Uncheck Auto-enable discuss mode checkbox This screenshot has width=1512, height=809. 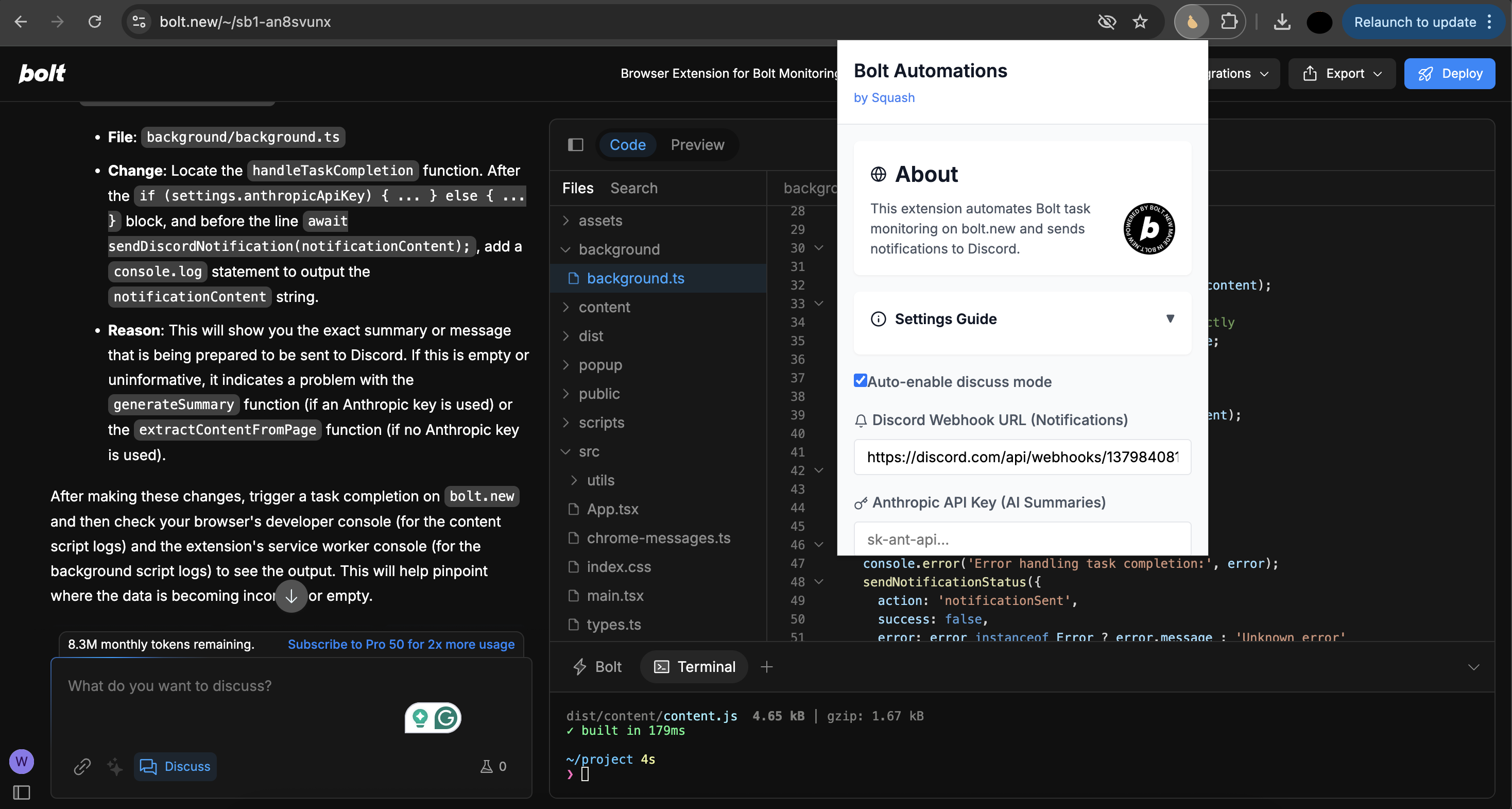[x=860, y=381]
